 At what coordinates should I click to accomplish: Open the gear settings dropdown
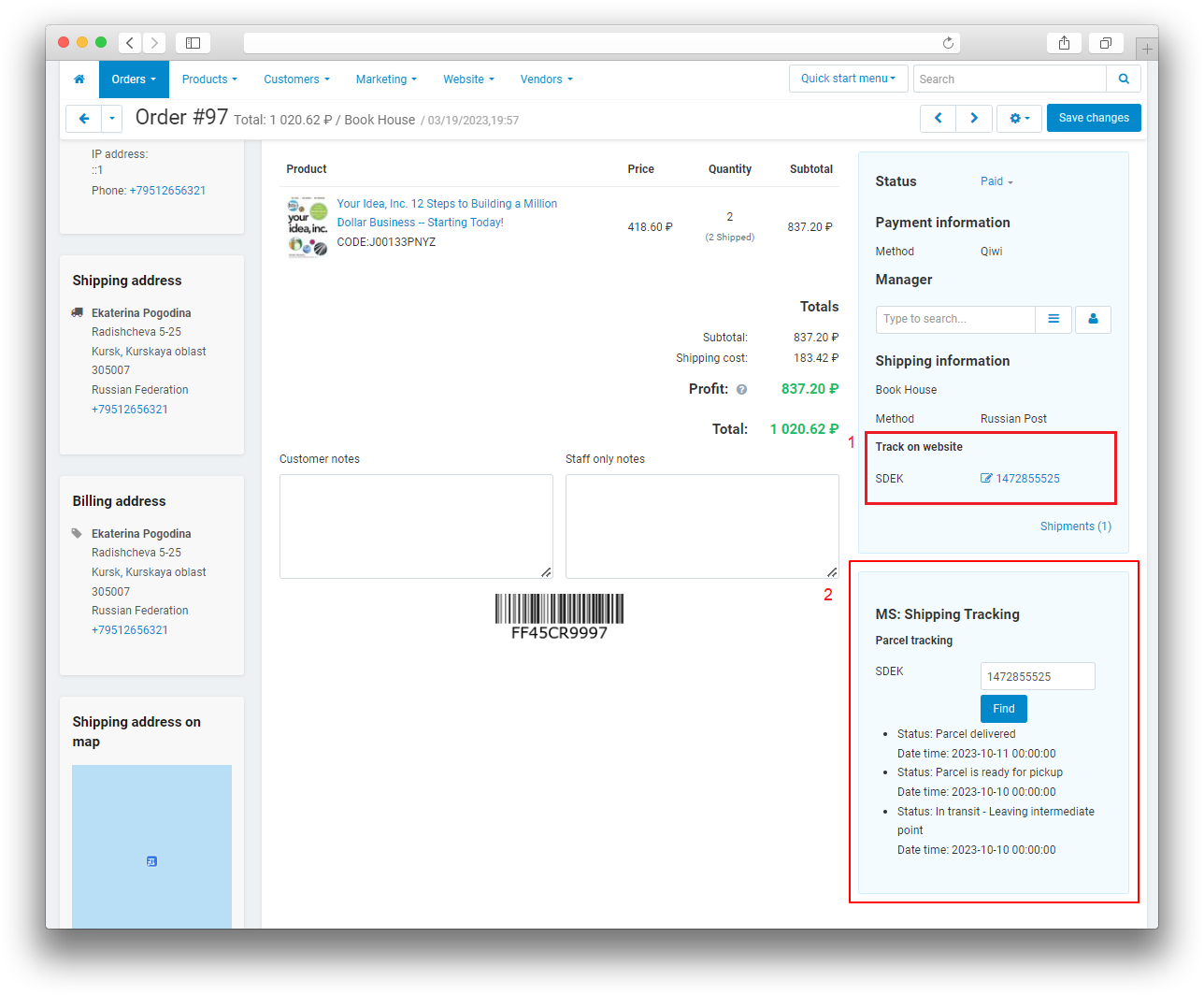point(1019,118)
